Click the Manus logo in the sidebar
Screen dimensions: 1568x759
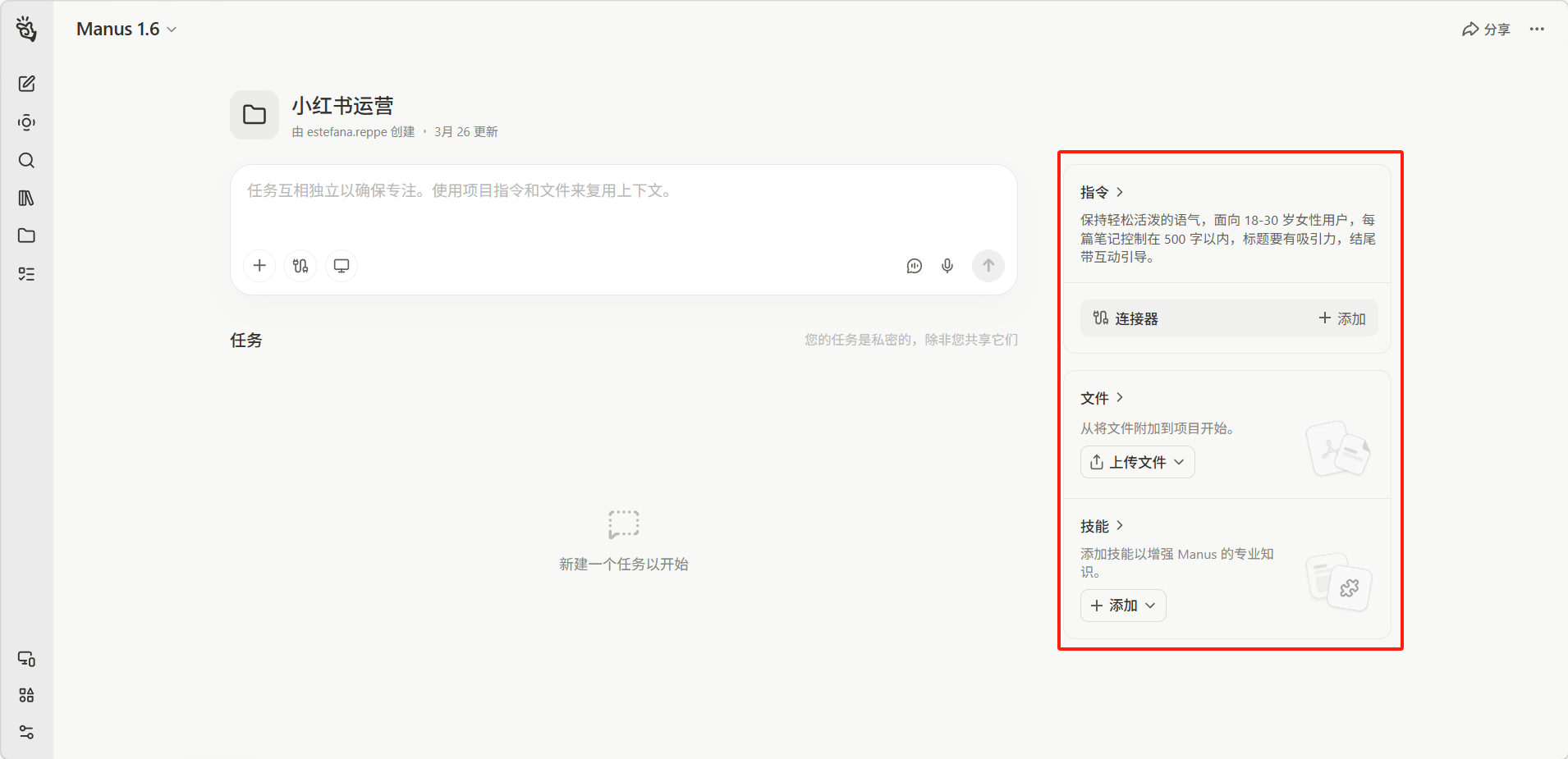(26, 29)
